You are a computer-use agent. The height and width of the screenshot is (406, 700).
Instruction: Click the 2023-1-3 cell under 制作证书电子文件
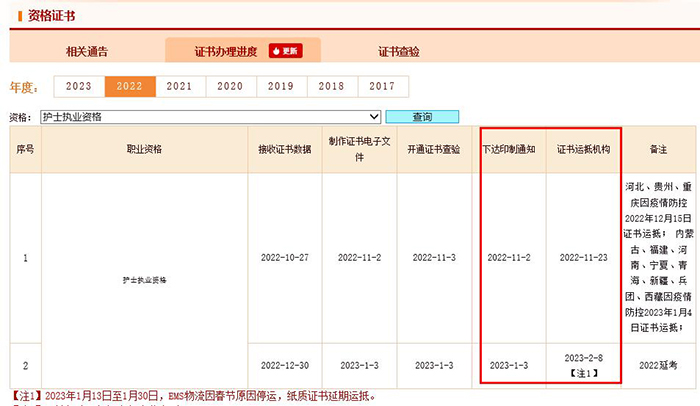point(359,365)
